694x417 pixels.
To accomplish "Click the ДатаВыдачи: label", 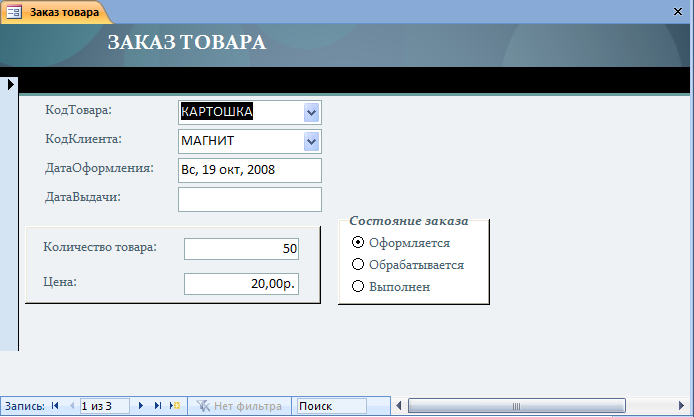I will (x=82, y=197).
